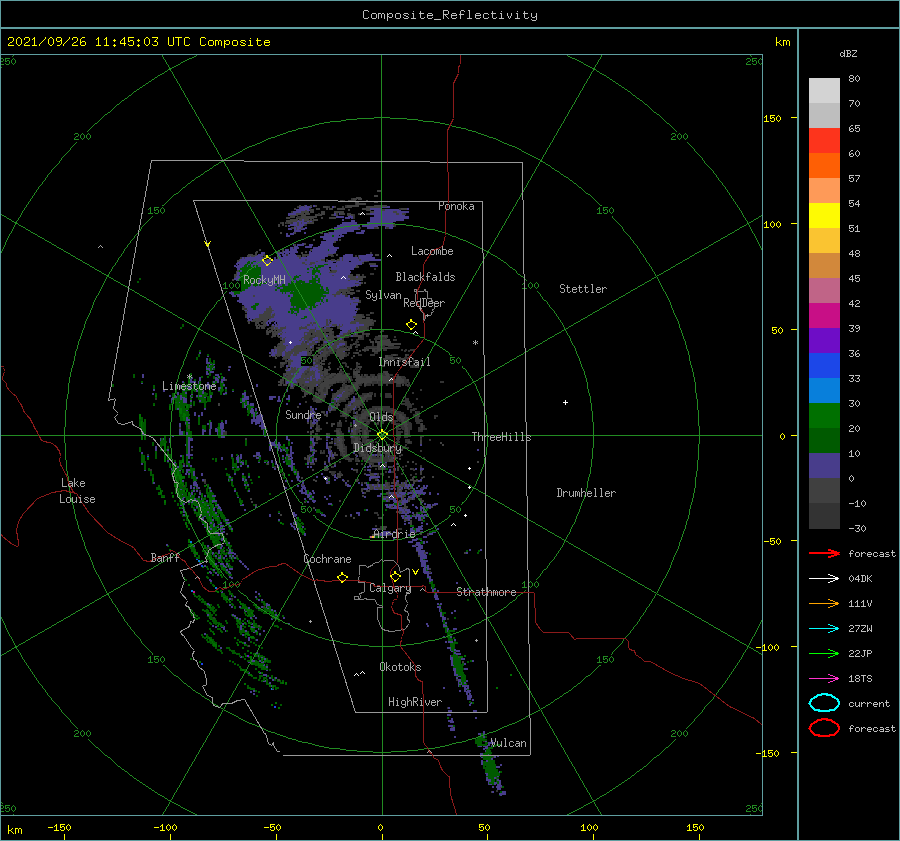Viewport: 900px width, 841px height.
Task: Click the -30 dBZ legend value
Action: pyautogui.click(x=857, y=528)
